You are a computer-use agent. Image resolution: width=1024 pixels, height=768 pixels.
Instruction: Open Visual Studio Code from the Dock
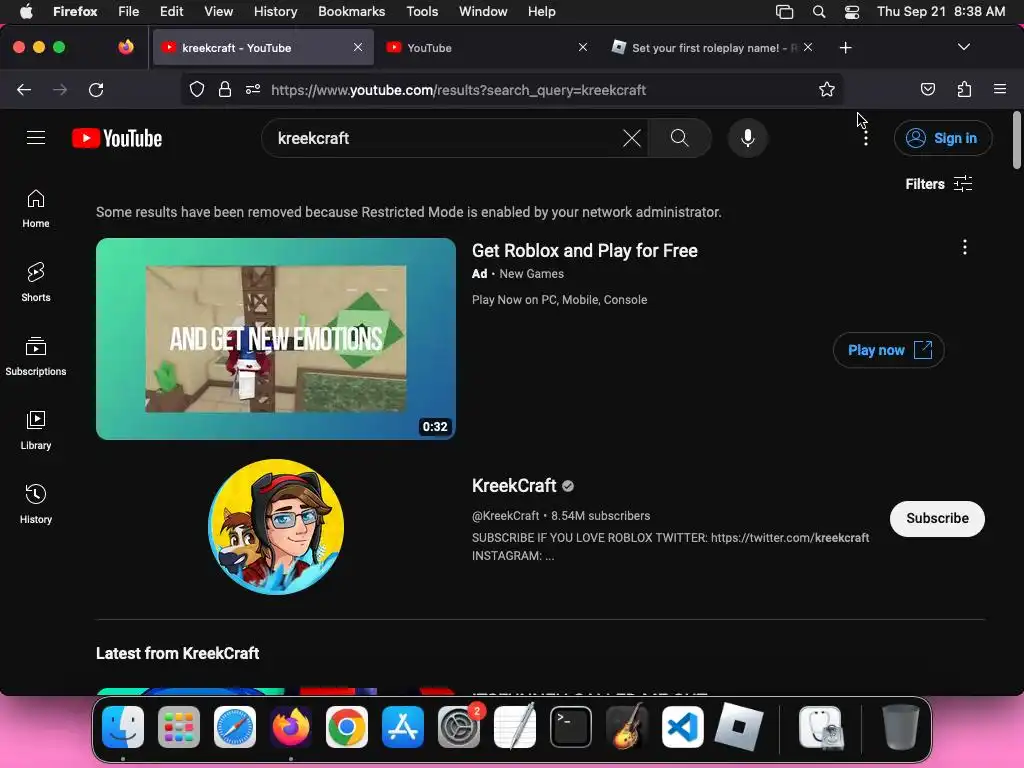tap(682, 727)
